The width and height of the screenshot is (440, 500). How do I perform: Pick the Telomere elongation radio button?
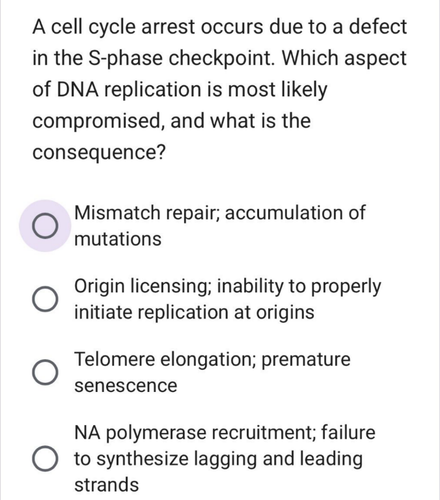pos(45,372)
